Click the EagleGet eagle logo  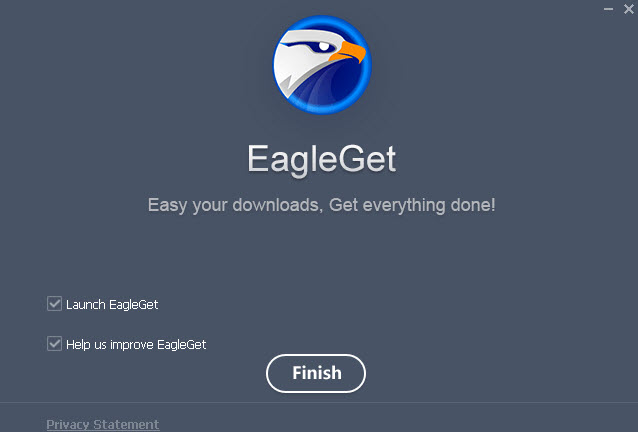[321, 65]
